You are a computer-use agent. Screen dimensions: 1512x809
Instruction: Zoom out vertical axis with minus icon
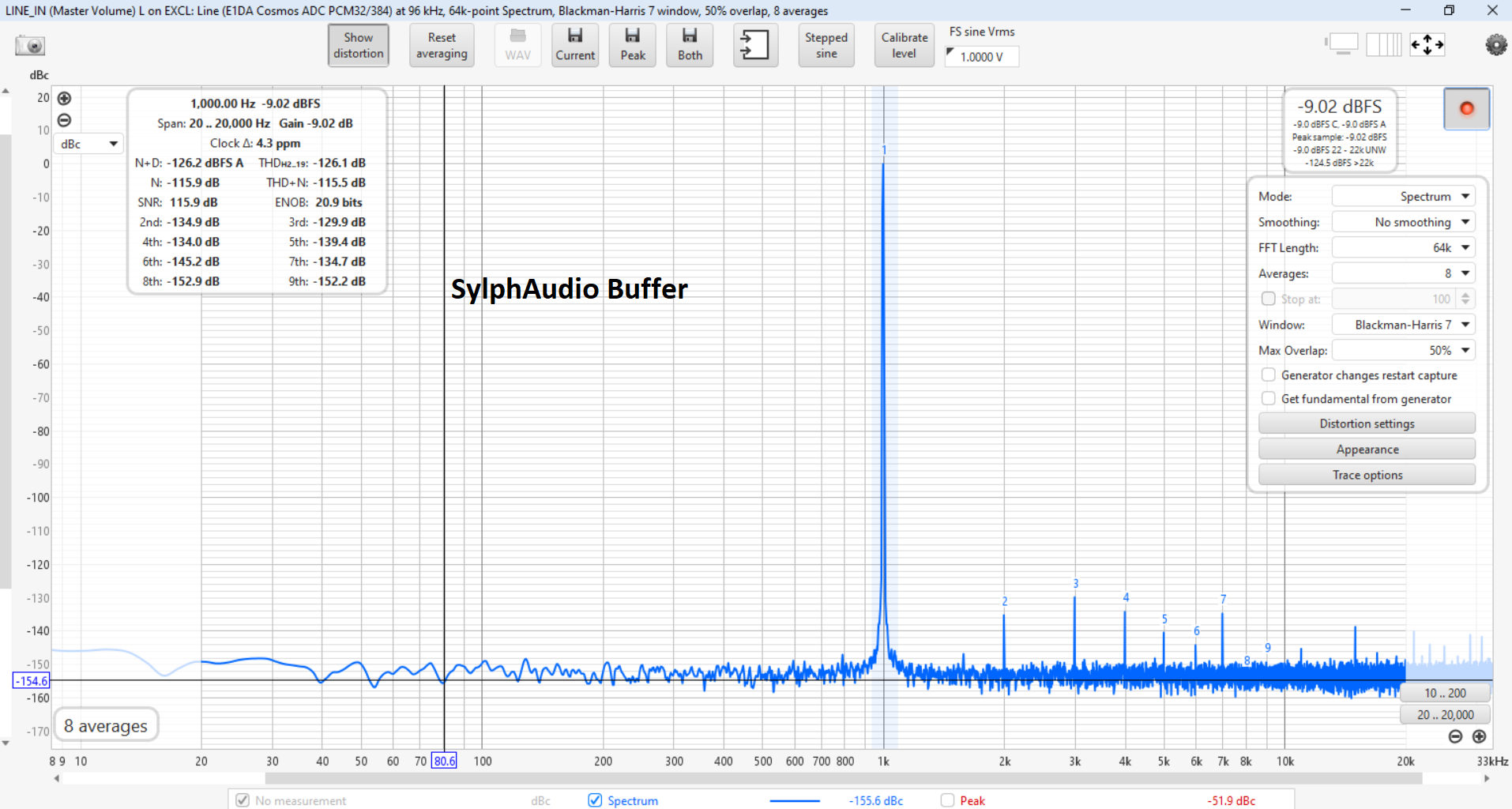[65, 120]
